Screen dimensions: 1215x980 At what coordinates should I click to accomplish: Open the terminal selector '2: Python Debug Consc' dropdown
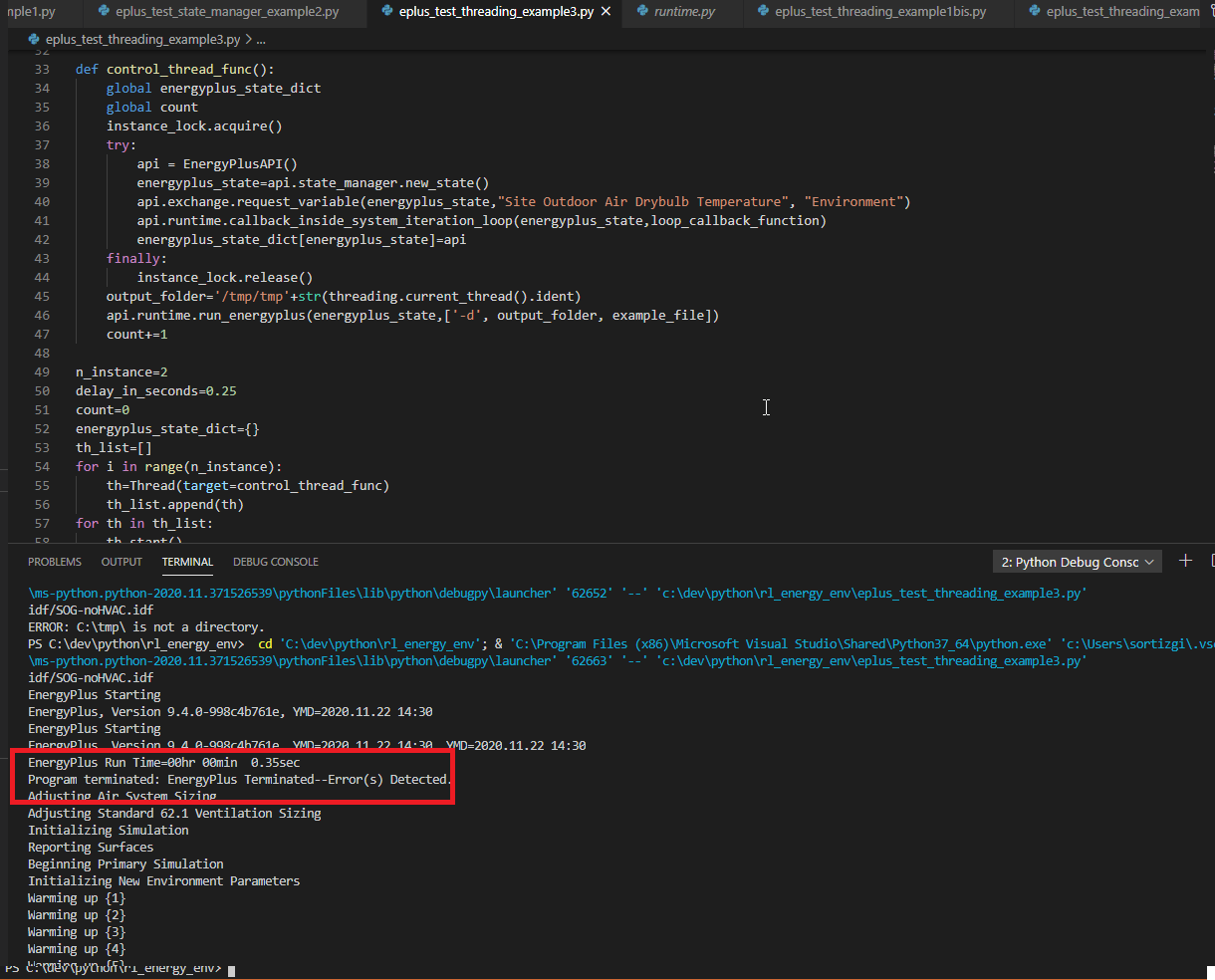[x=1078, y=563]
